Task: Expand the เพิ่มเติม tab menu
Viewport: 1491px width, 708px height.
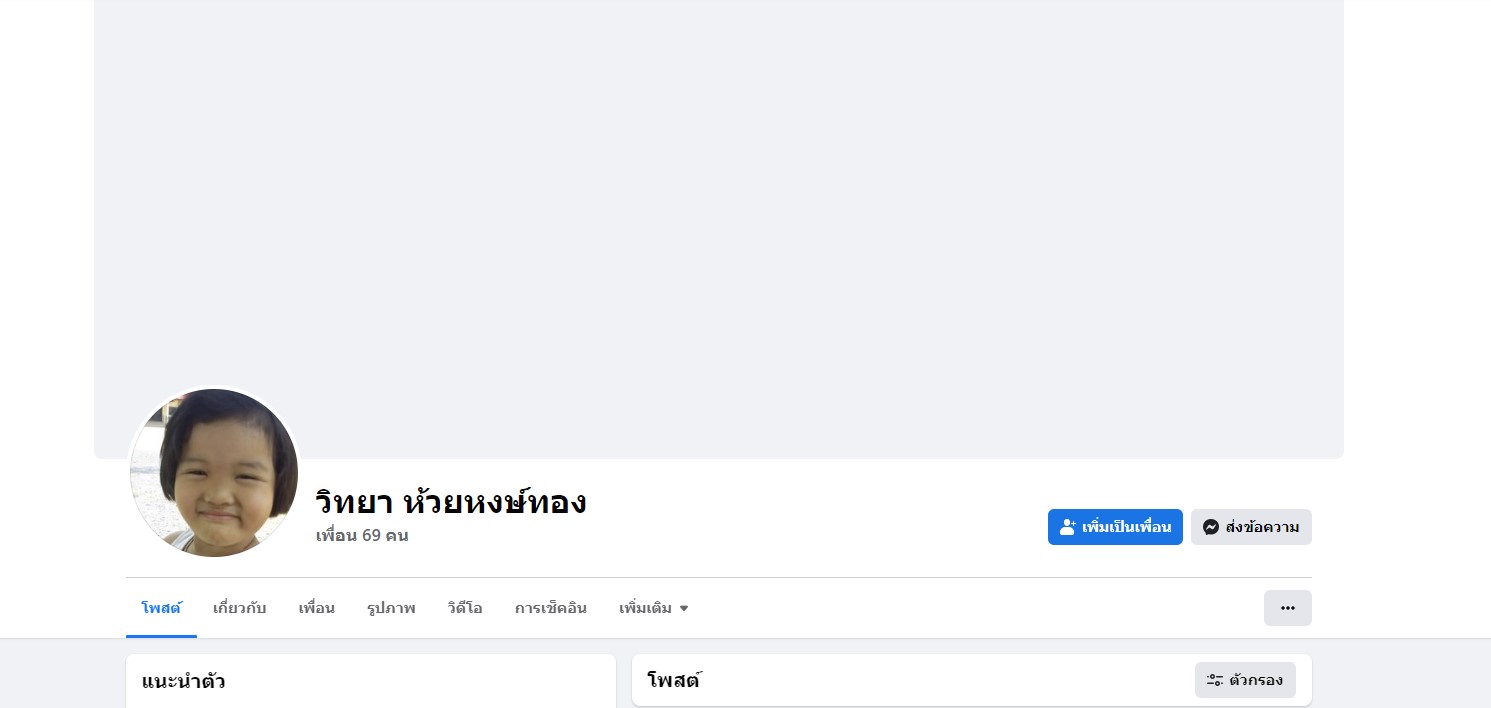Action: pos(652,608)
